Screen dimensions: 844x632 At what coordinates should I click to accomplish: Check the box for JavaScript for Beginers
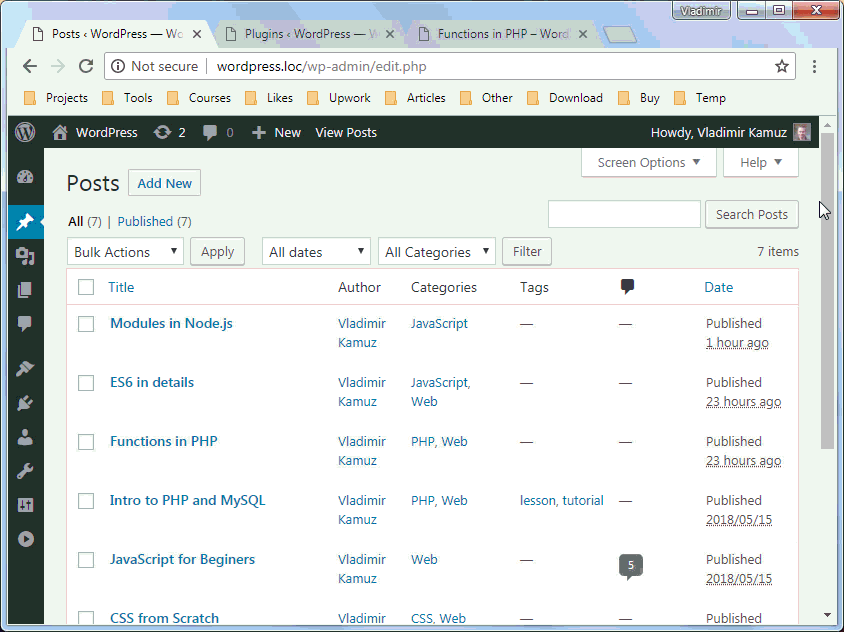86,560
